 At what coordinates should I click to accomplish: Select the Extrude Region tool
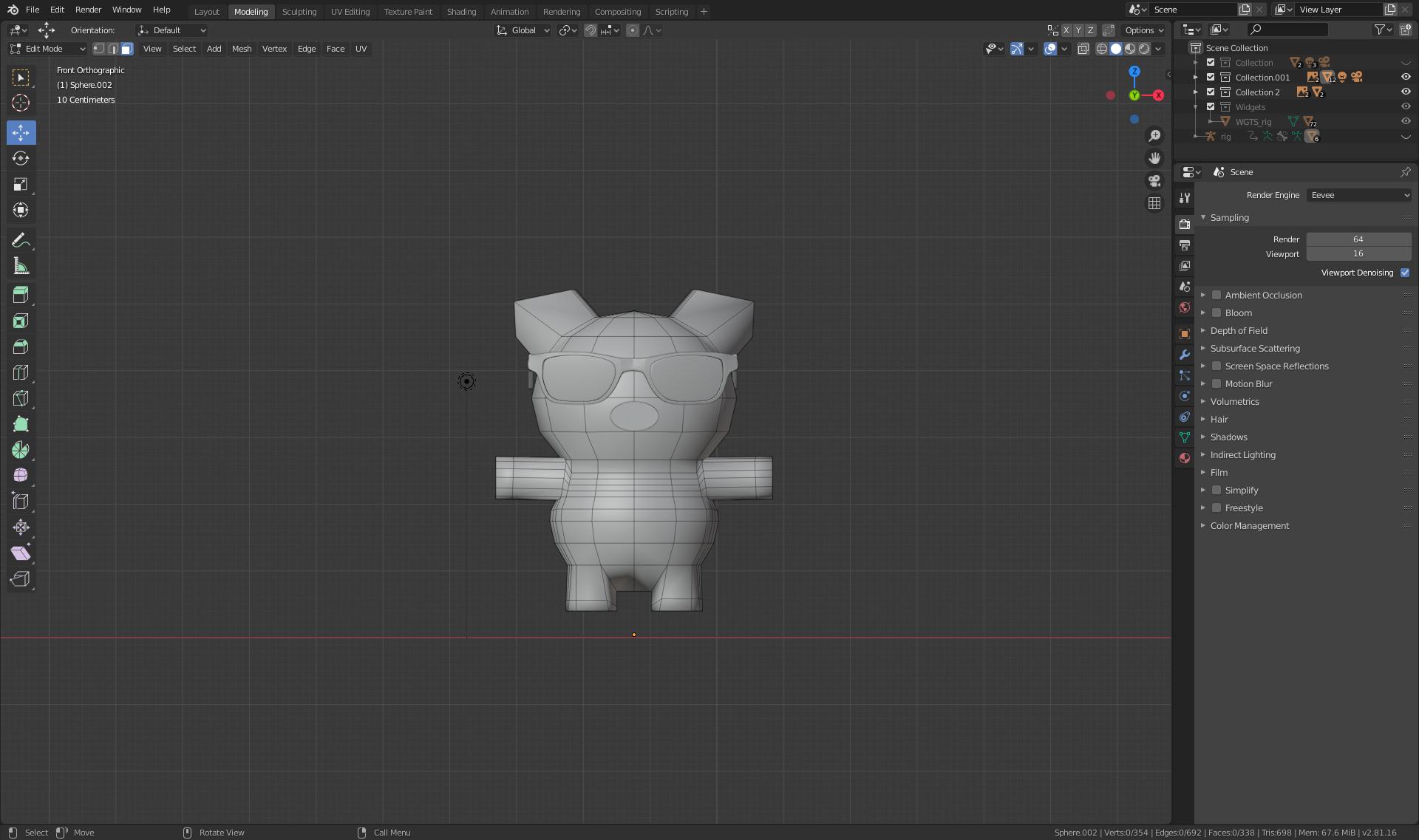point(21,294)
